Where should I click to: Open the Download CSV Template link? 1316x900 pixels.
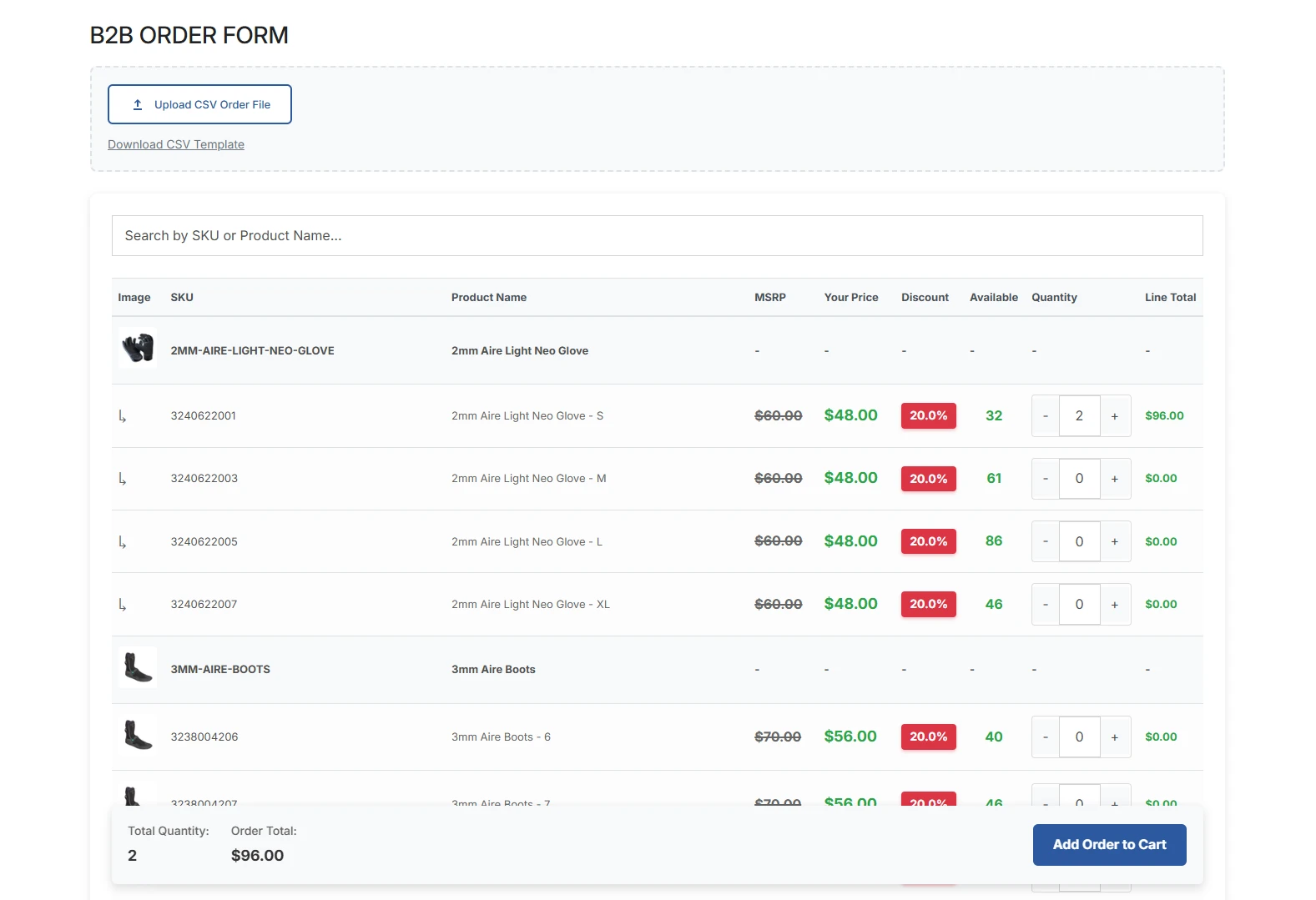coord(176,144)
